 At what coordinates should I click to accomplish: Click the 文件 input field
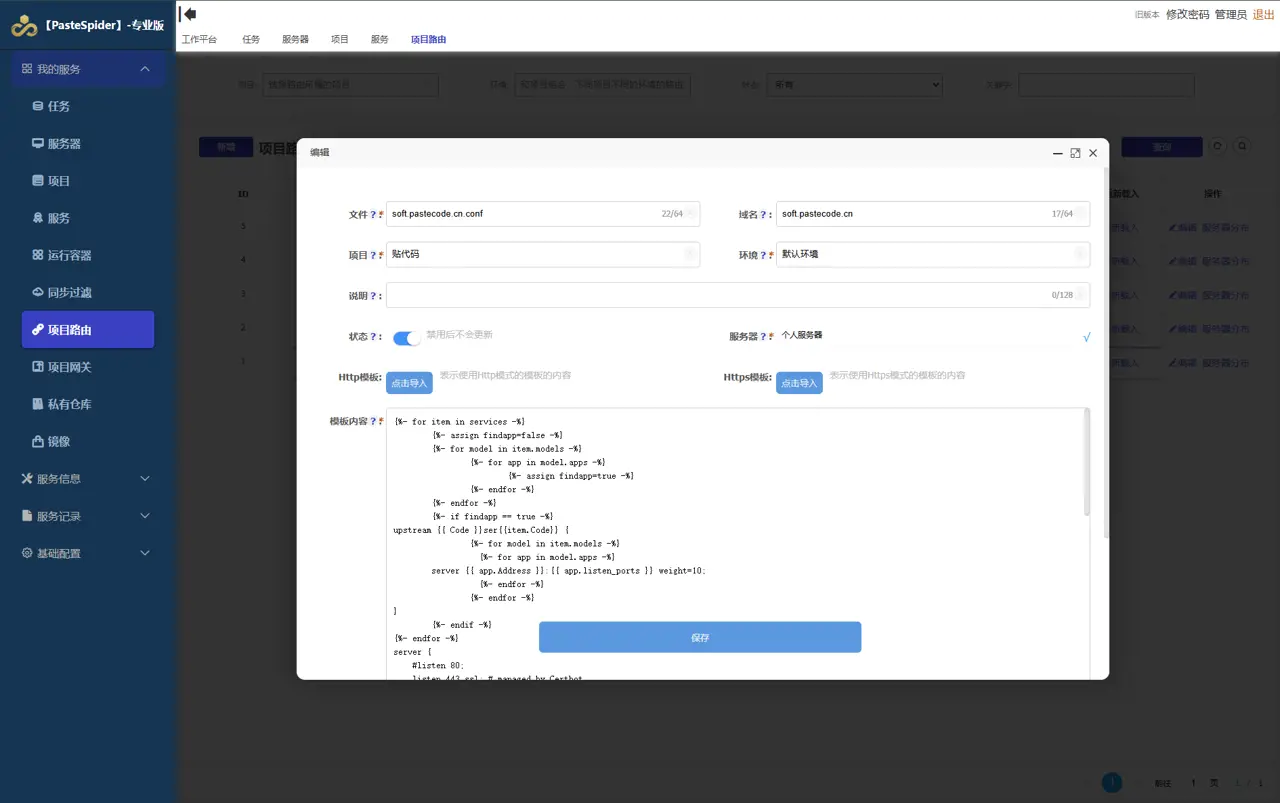543,214
